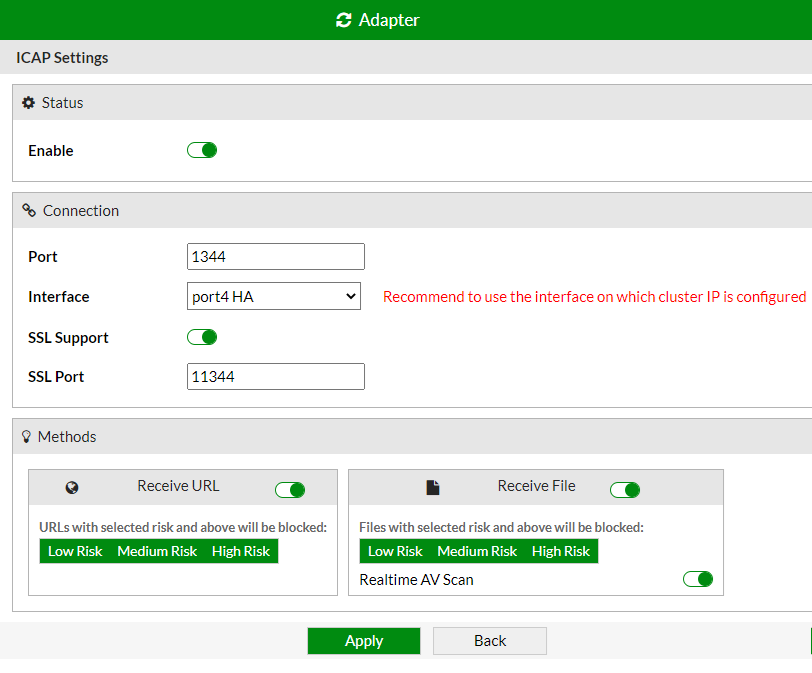The image size is (812, 673).
Task: Click the globe icon in Receive URL panel
Action: point(72,488)
